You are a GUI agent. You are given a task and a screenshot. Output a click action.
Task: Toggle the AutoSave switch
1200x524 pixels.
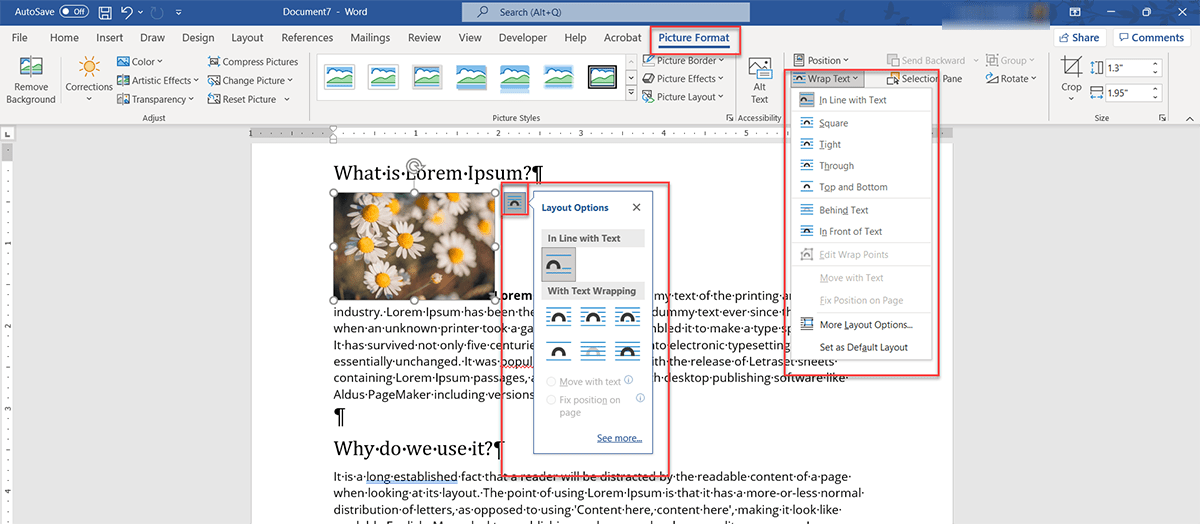click(74, 11)
